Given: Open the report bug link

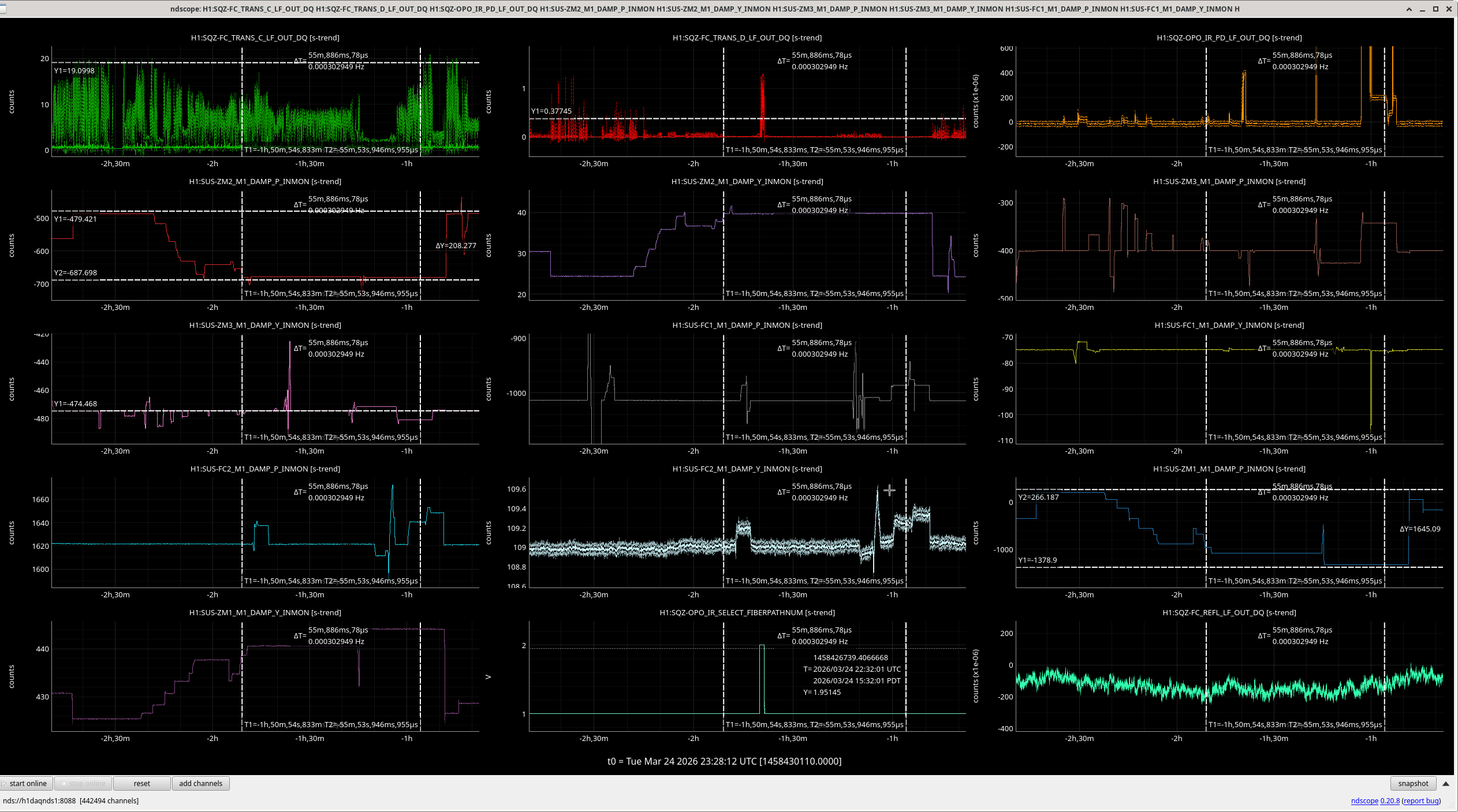Looking at the screenshot, I should coord(1421,800).
